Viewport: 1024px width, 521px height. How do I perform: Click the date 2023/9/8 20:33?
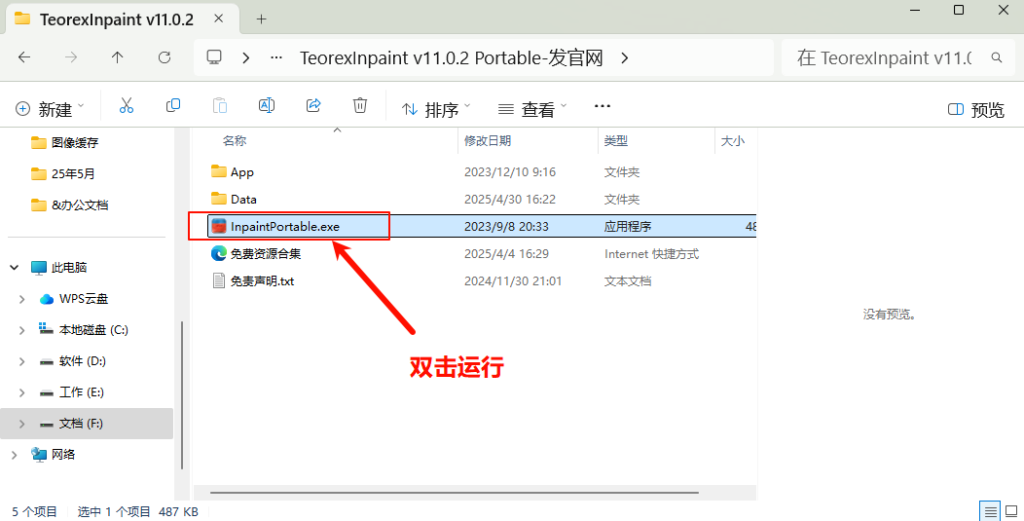tap(506, 227)
